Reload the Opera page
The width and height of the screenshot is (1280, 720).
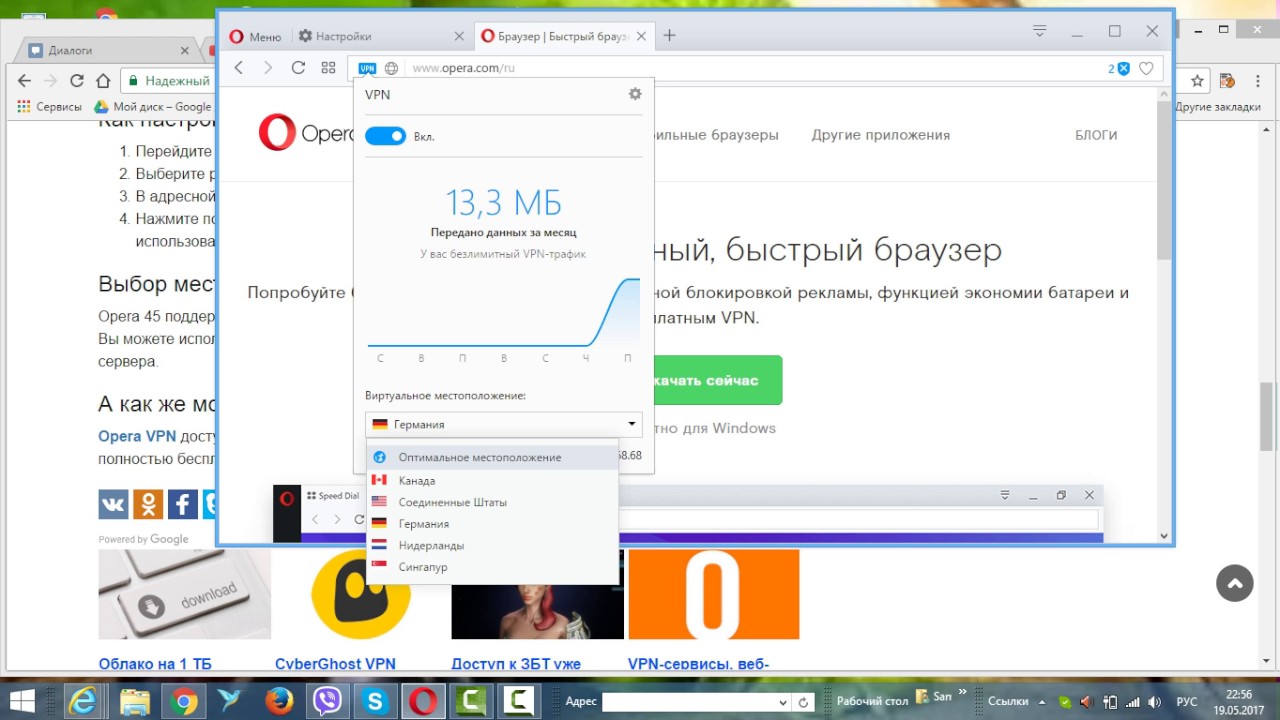[x=298, y=68]
